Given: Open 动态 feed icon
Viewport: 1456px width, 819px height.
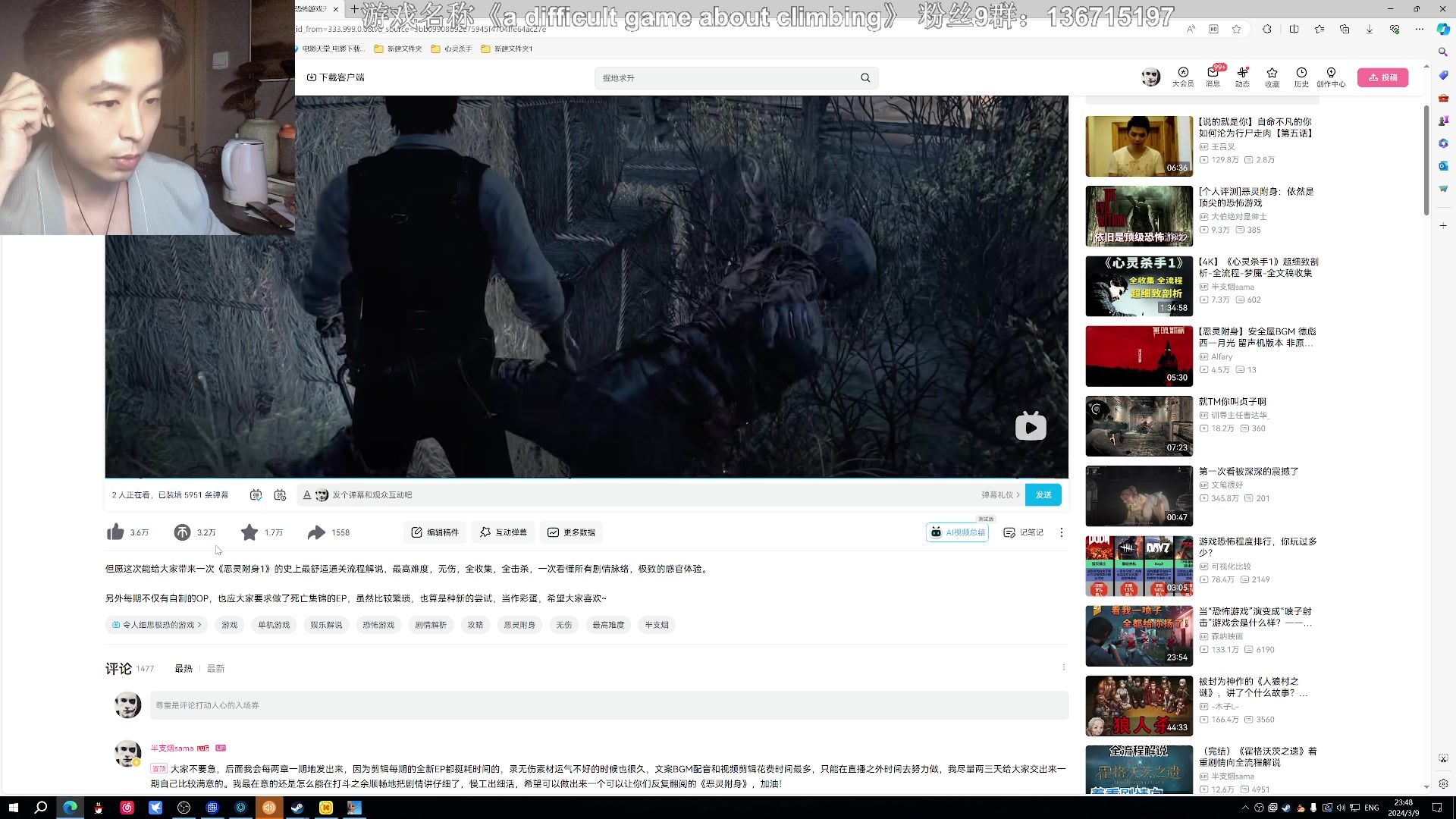Looking at the screenshot, I should [x=1242, y=77].
